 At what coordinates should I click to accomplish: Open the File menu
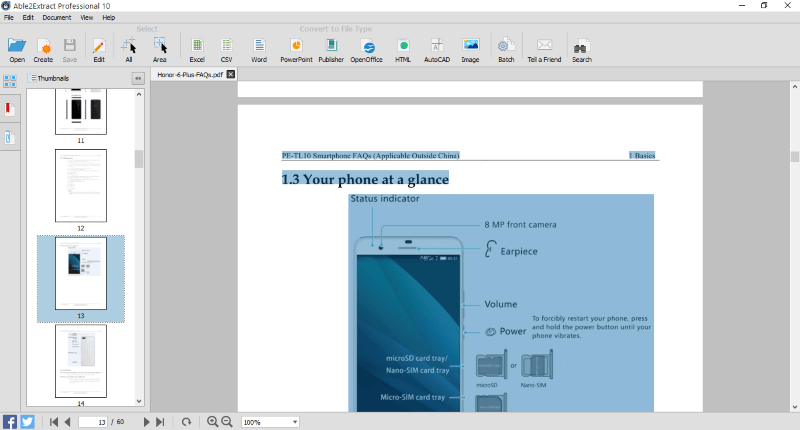click(x=9, y=17)
